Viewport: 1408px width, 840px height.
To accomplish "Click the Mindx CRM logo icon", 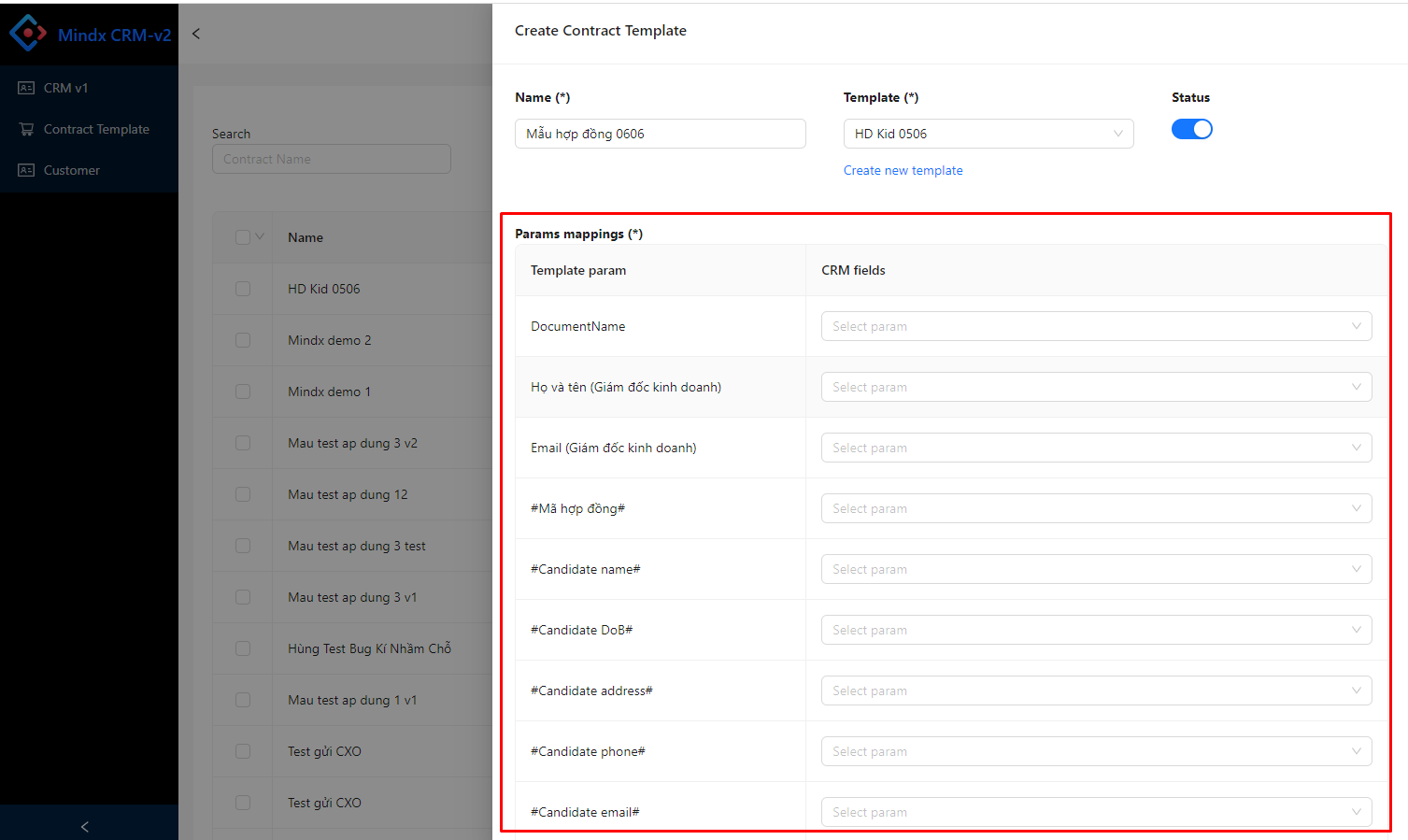I will [x=28, y=34].
